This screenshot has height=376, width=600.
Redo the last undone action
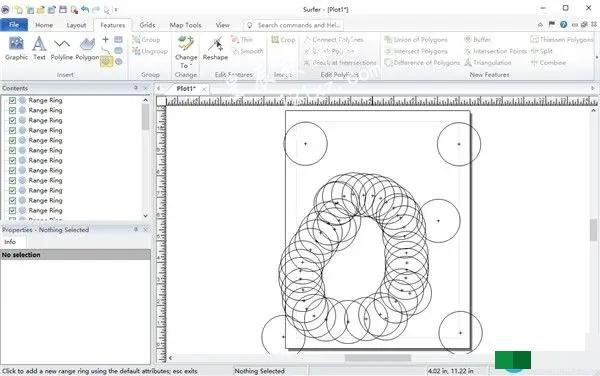96,9
